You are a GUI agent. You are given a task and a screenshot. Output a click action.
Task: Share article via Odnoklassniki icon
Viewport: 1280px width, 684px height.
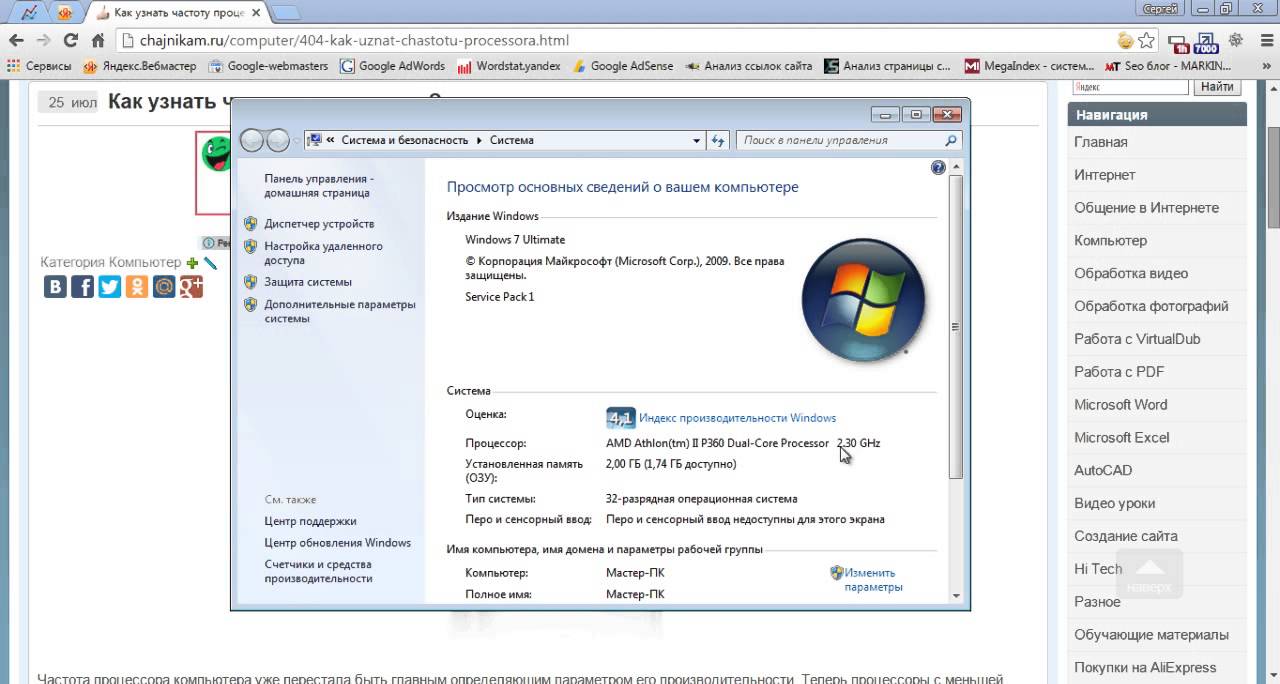[137, 287]
